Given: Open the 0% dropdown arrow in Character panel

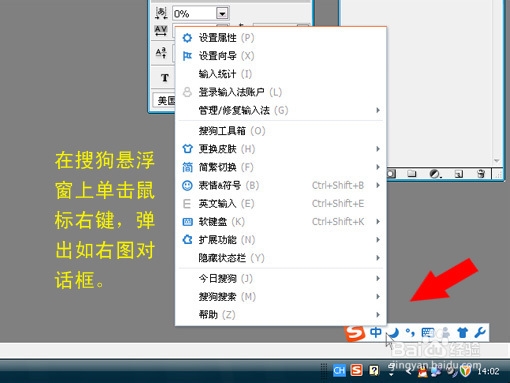Looking at the screenshot, I should (x=222, y=14).
